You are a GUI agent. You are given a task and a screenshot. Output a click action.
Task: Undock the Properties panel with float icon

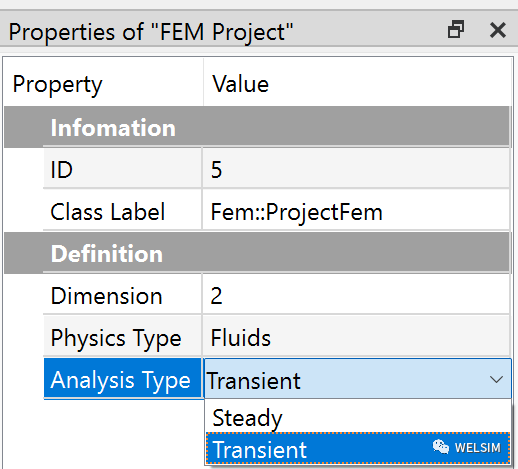456,29
